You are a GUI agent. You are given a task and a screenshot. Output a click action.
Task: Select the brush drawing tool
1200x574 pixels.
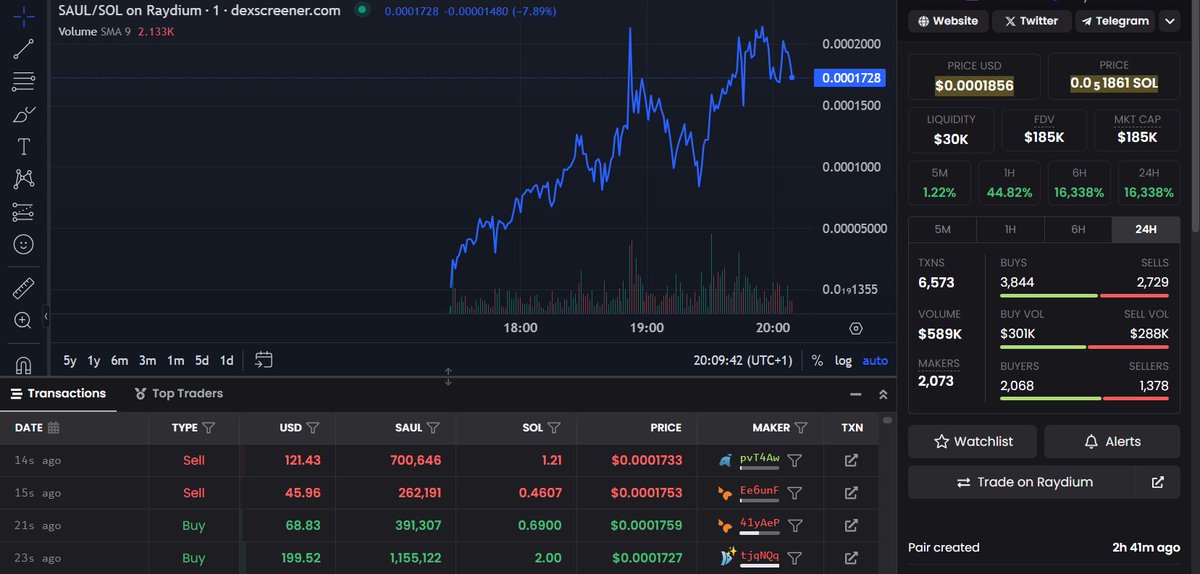point(23,114)
